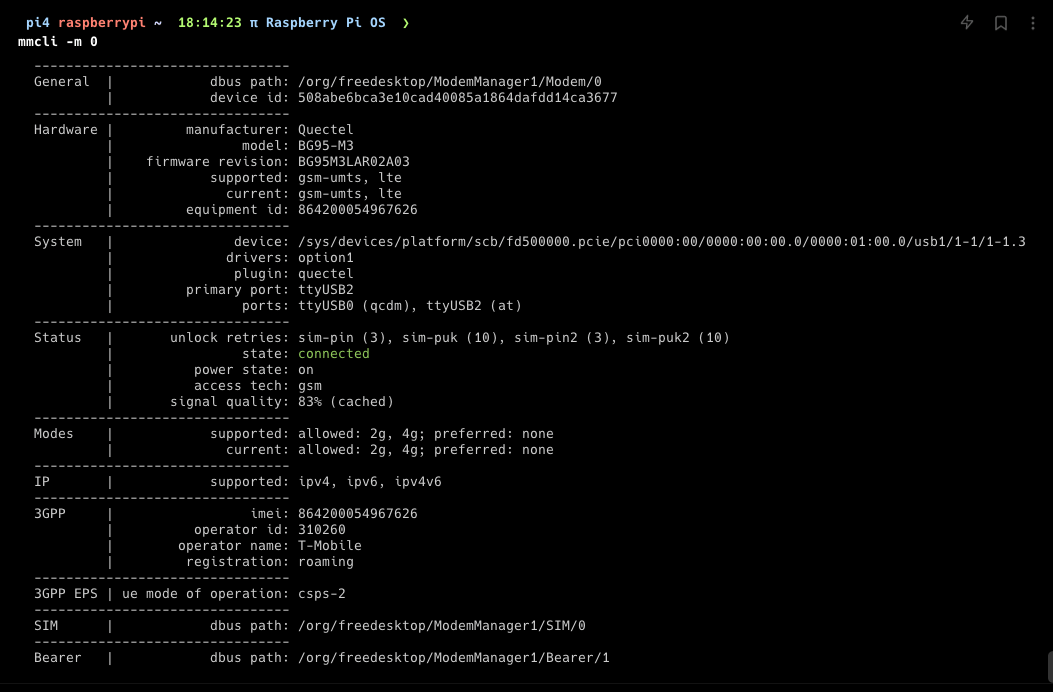This screenshot has height=692, width=1053.
Task: Click signal quality '83% (cached)'
Action: [x=346, y=402]
